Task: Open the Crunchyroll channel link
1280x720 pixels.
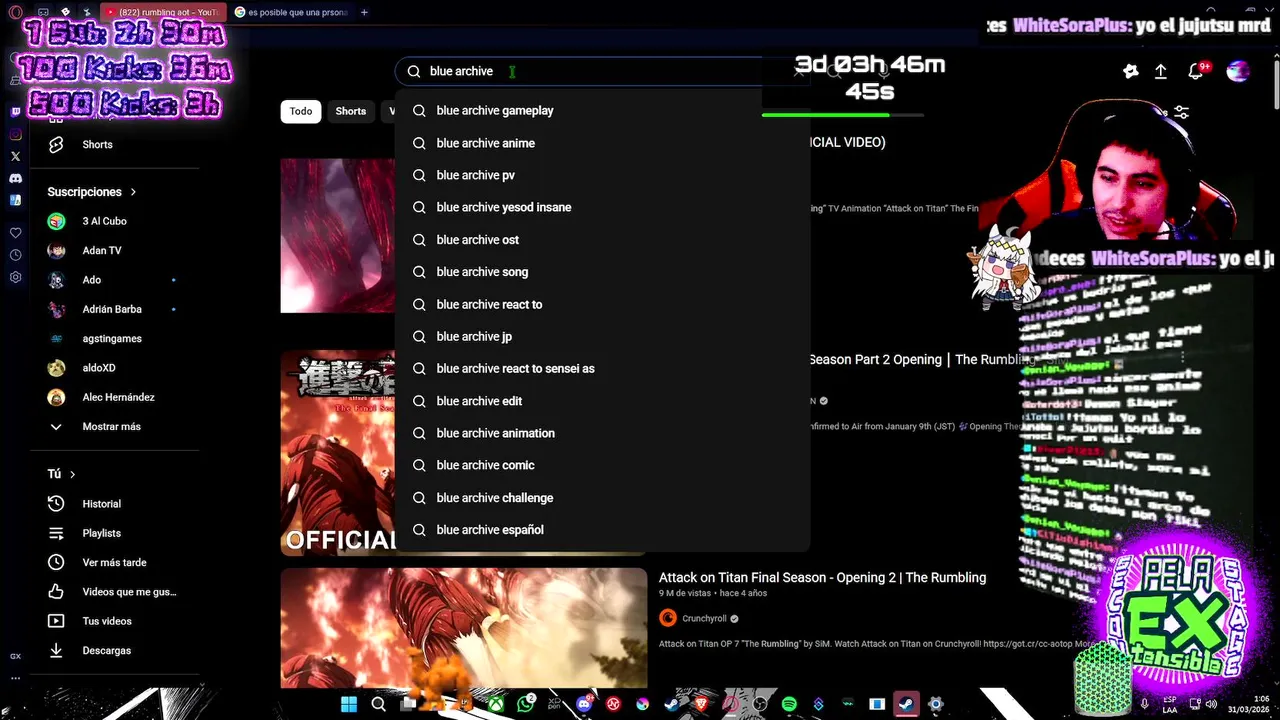Action: [704, 618]
